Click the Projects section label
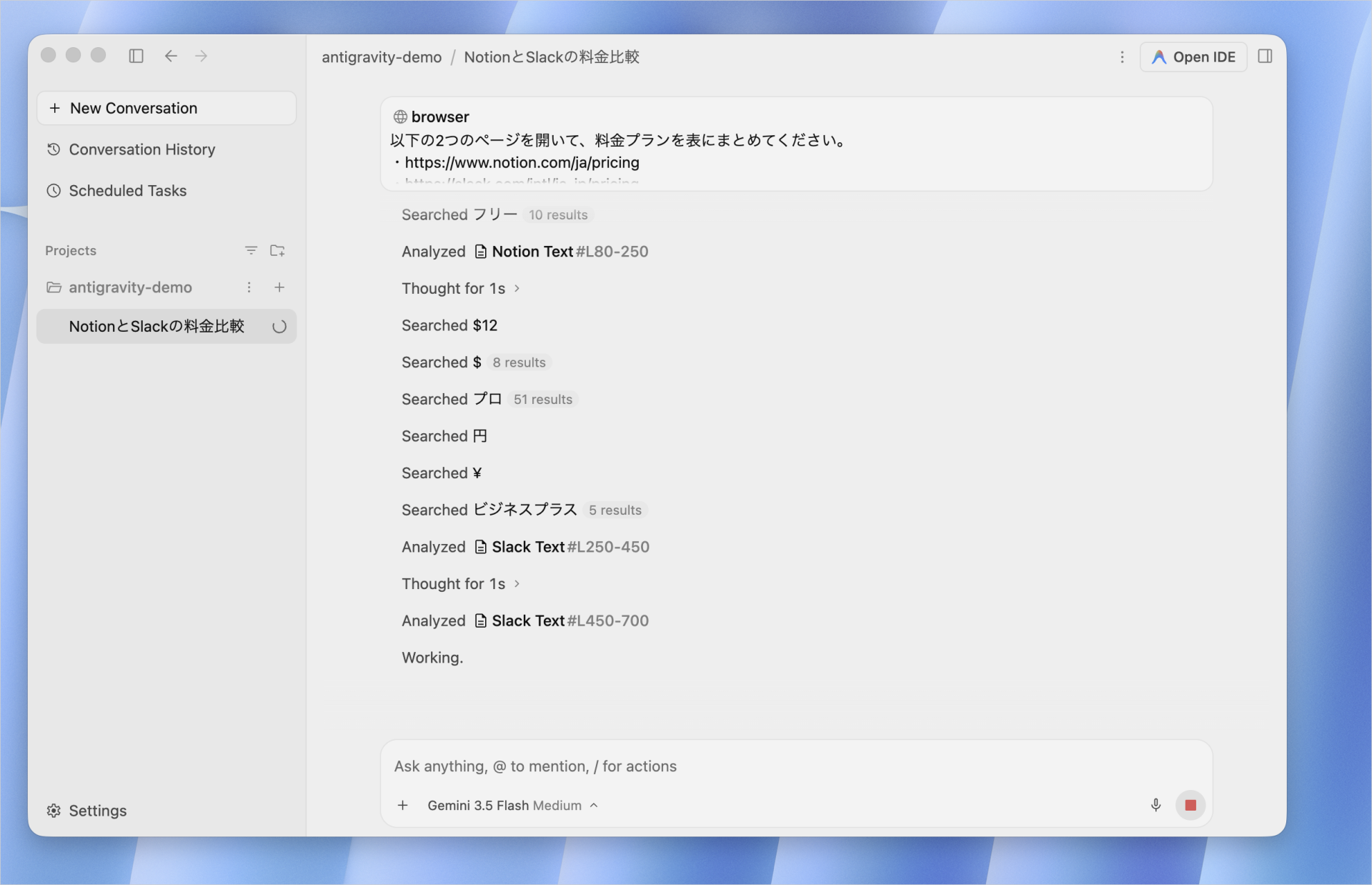1372x885 pixels. [x=71, y=251]
